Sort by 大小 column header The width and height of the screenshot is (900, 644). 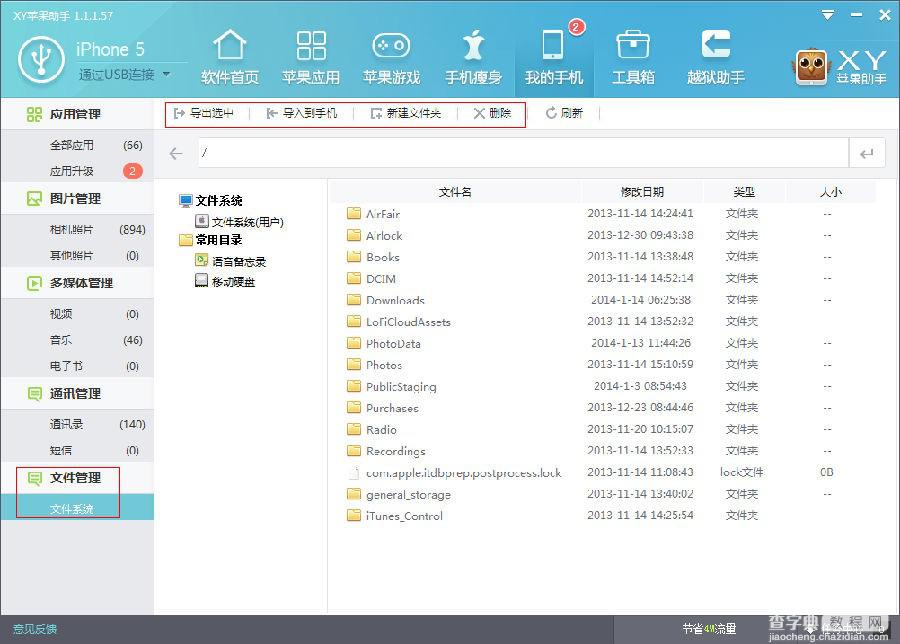831,192
